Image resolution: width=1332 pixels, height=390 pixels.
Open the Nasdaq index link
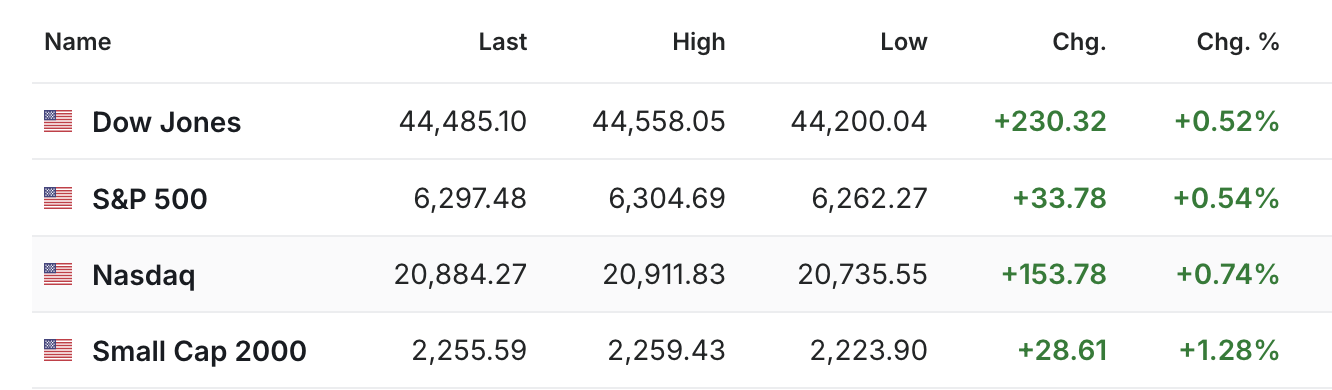[144, 275]
